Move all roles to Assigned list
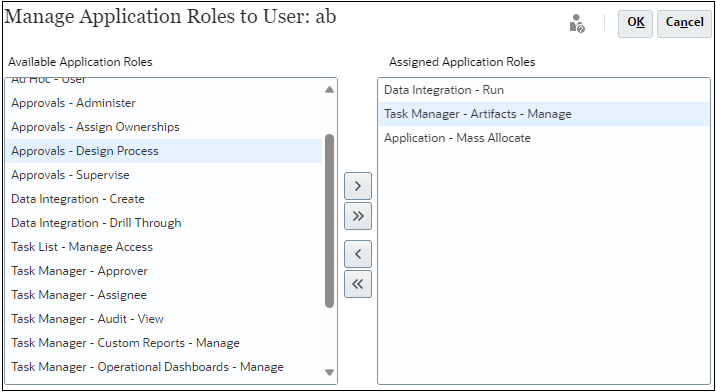The width and height of the screenshot is (717, 392). (358, 216)
